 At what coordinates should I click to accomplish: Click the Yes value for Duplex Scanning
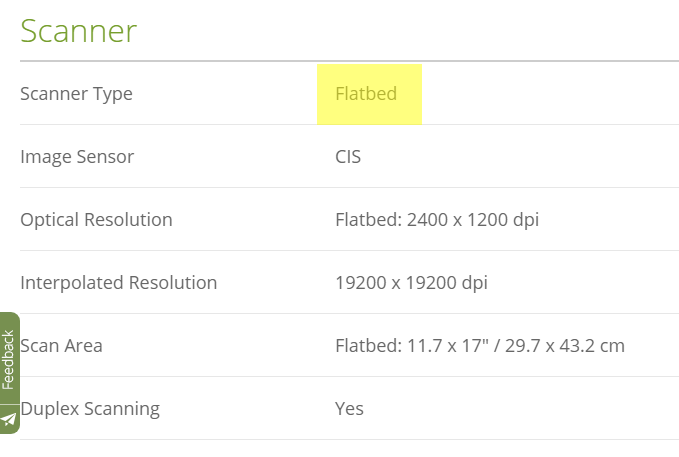(x=349, y=408)
